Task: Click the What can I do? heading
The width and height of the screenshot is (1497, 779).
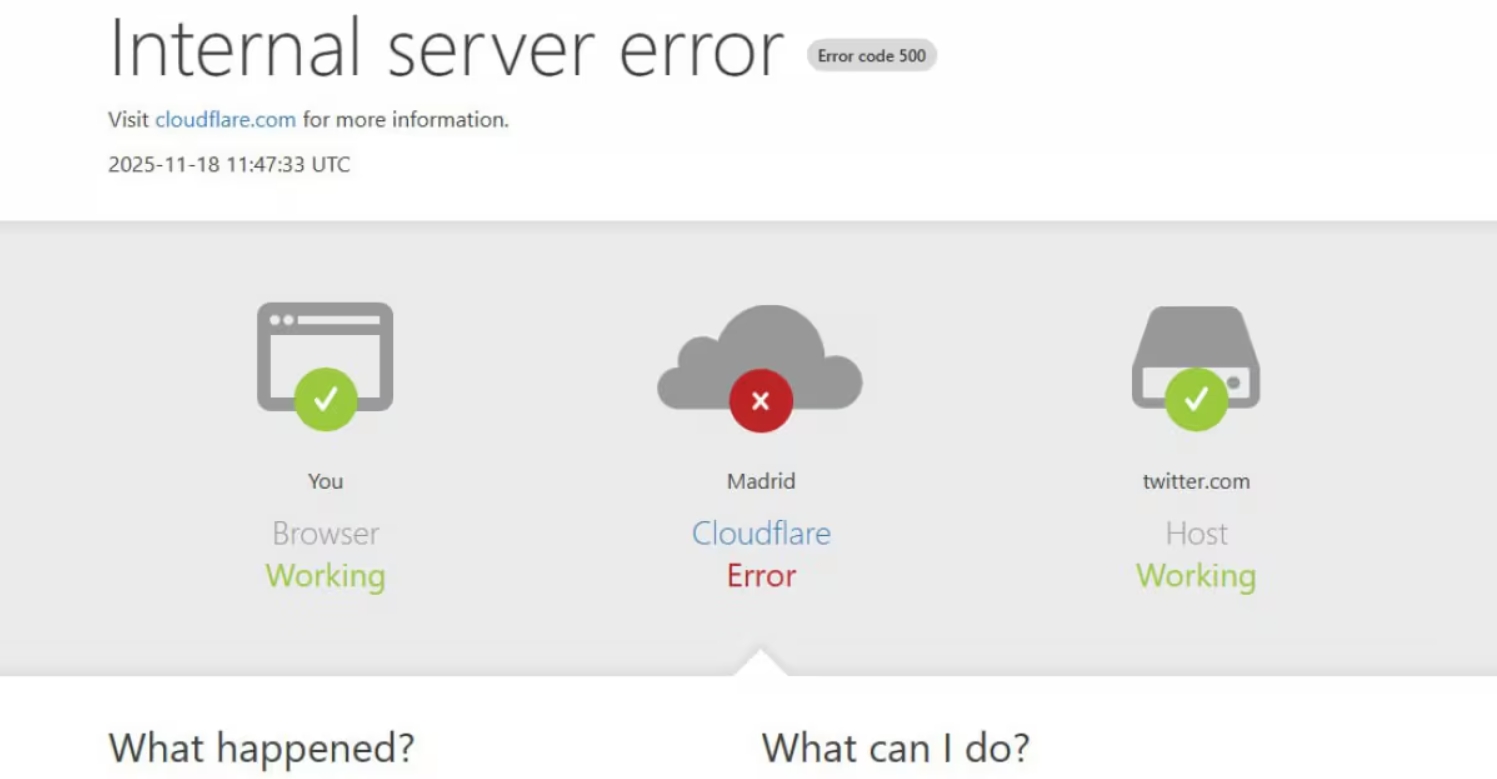Action: [x=895, y=747]
